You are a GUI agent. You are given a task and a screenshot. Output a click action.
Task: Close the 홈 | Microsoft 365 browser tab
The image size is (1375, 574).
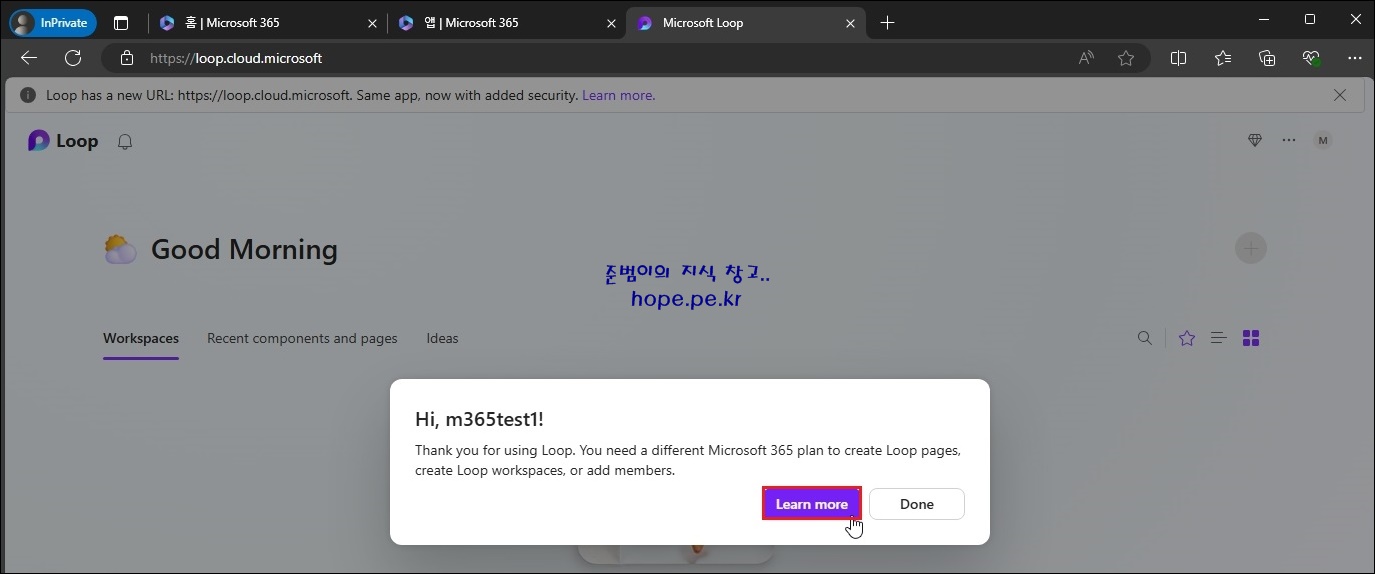[x=372, y=23]
